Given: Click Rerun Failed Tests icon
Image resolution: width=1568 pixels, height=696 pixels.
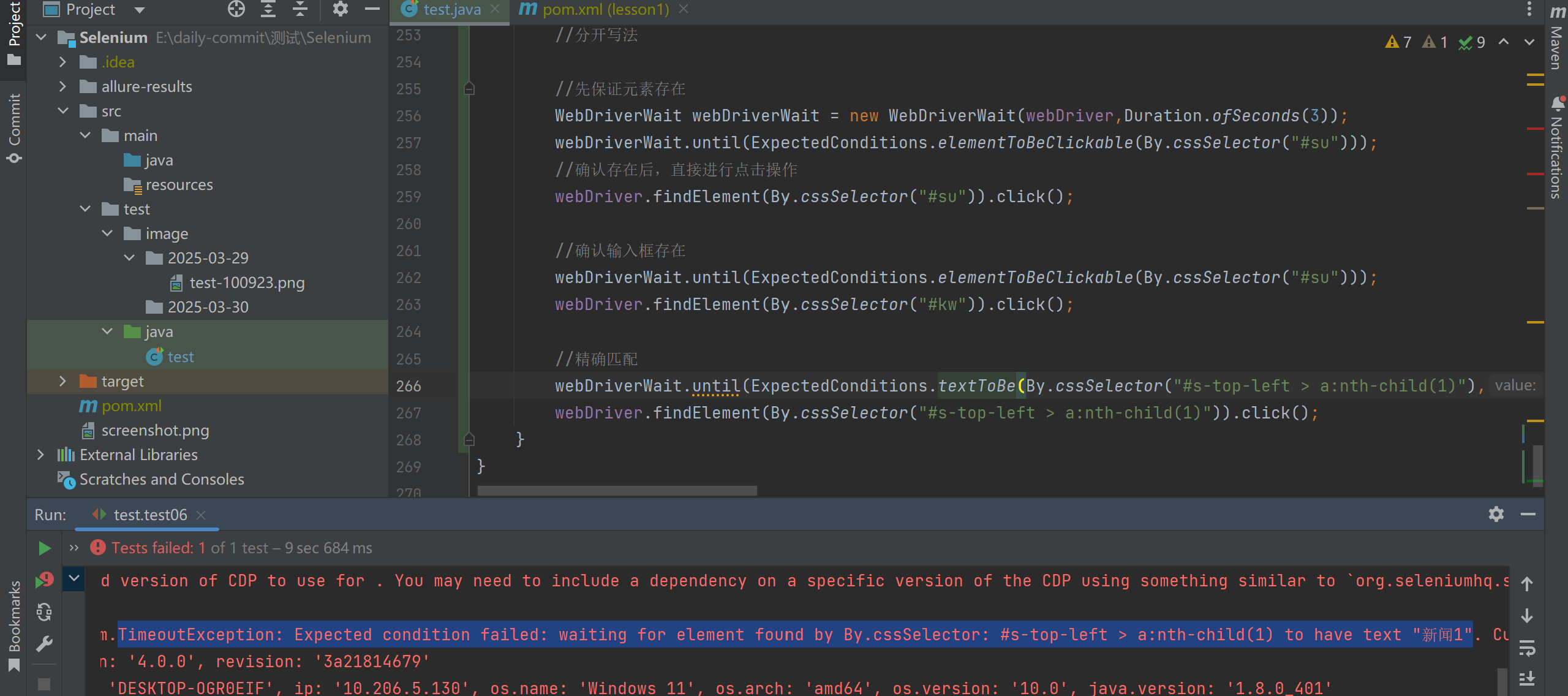Looking at the screenshot, I should 44,580.
